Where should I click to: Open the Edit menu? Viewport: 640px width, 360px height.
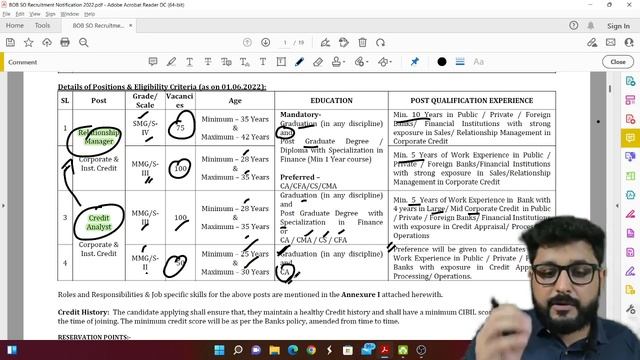point(20,14)
